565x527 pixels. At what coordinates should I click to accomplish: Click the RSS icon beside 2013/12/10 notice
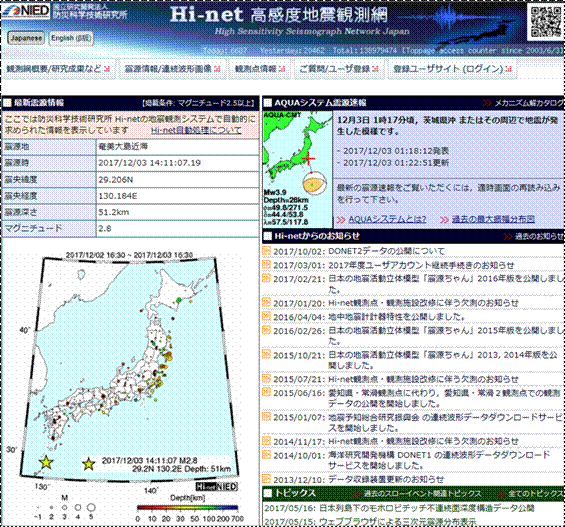[266, 479]
